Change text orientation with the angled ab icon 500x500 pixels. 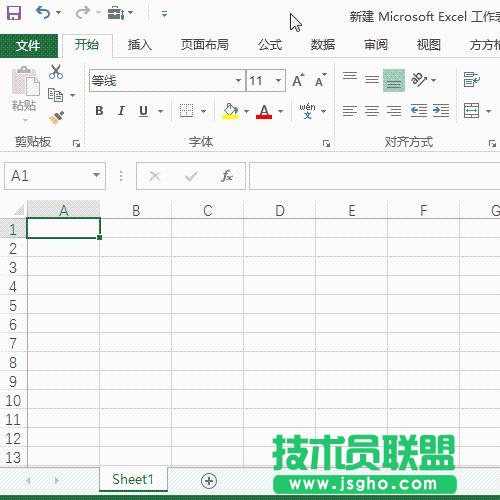(x=419, y=79)
